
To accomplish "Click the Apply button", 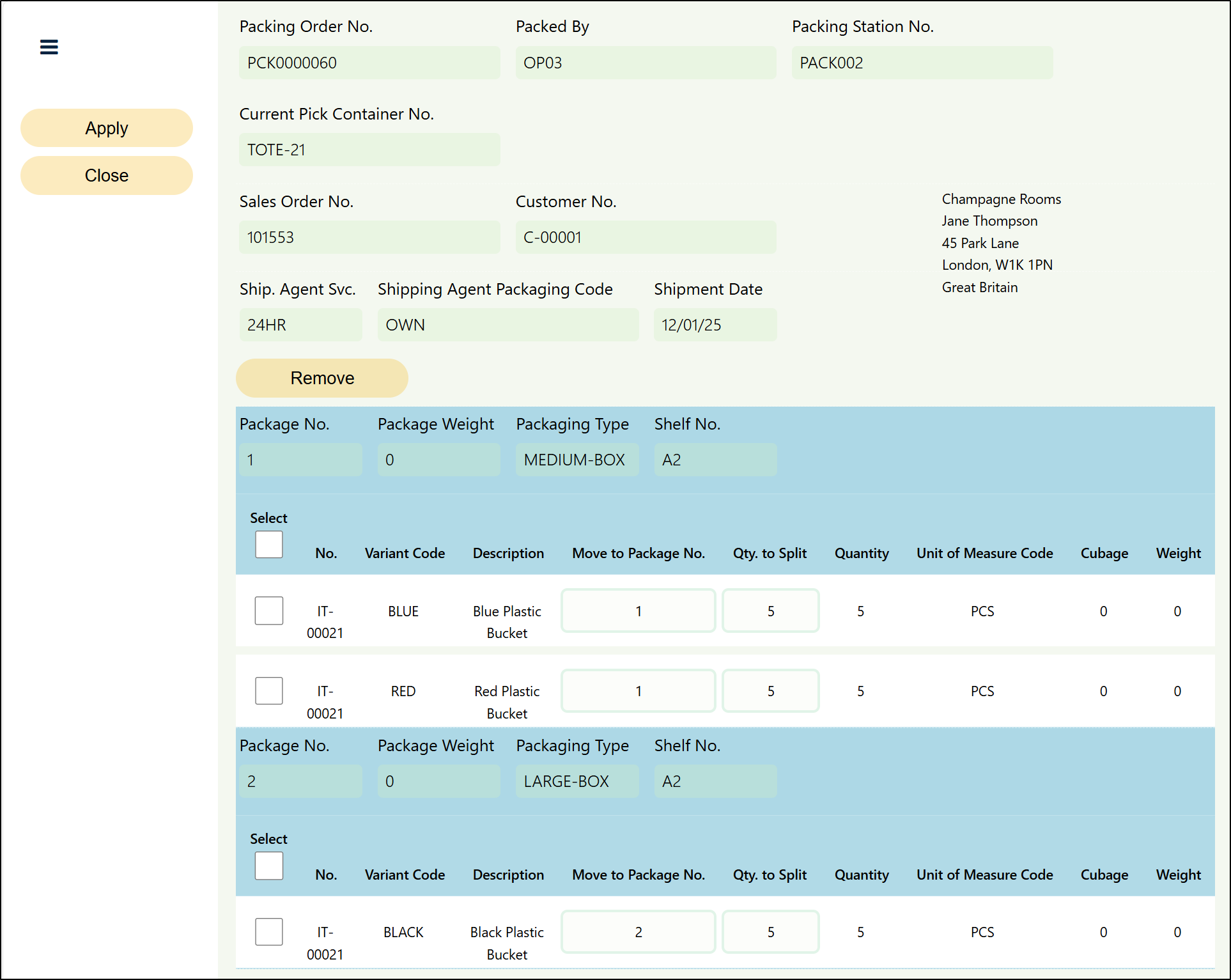I will 107,128.
